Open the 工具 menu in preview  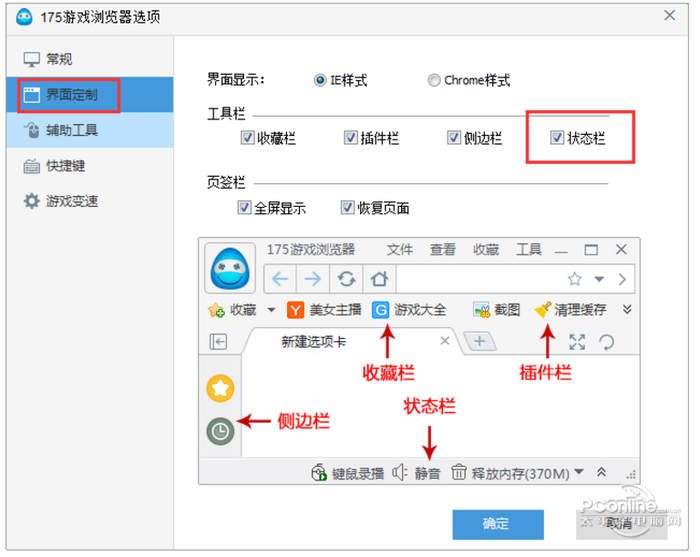tap(529, 249)
